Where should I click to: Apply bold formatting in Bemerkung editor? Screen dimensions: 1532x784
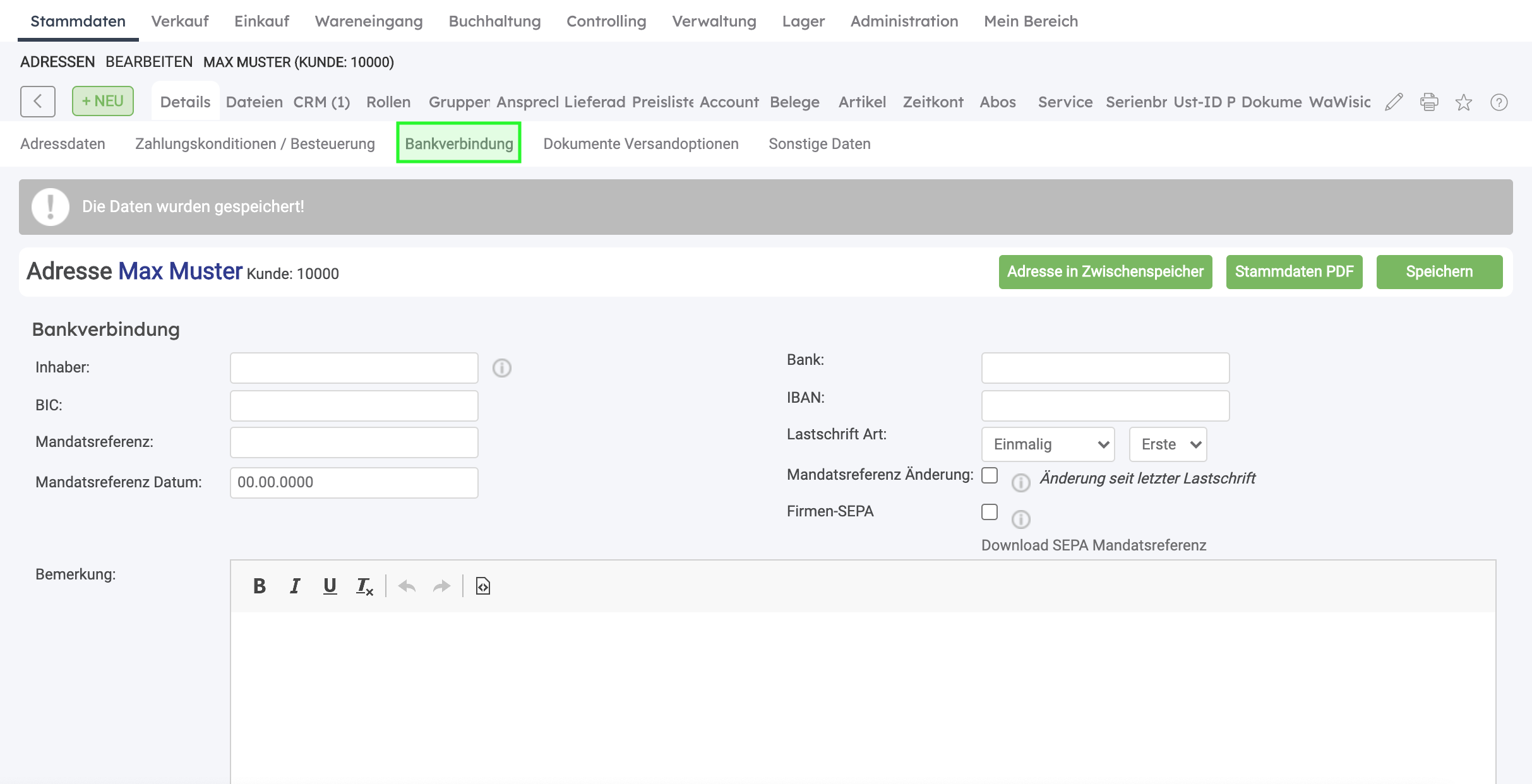[x=259, y=586]
